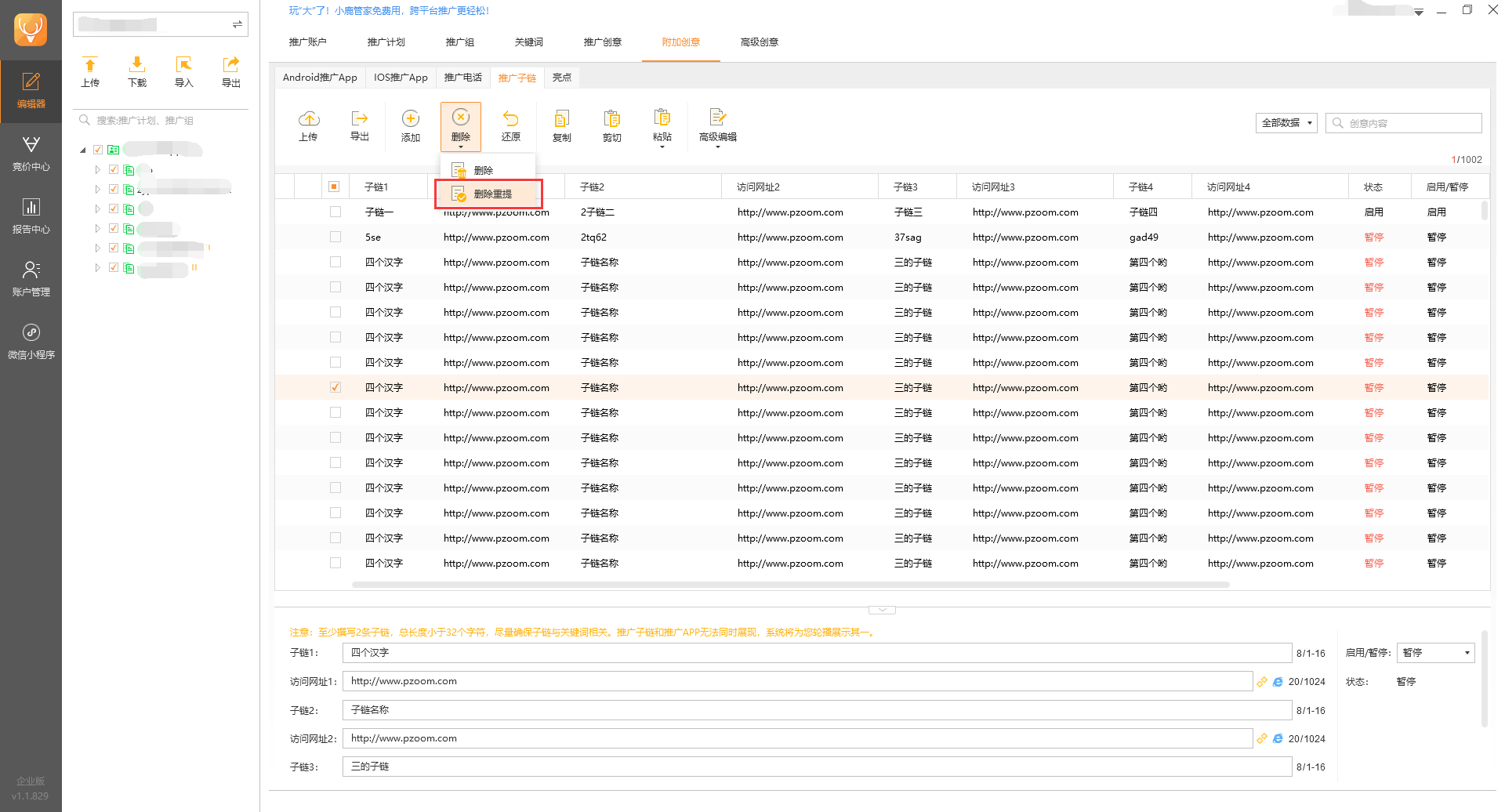Screen dimensions: 1505x812
Task: Sort by the 访问网址3 column header
Action: [x=993, y=187]
